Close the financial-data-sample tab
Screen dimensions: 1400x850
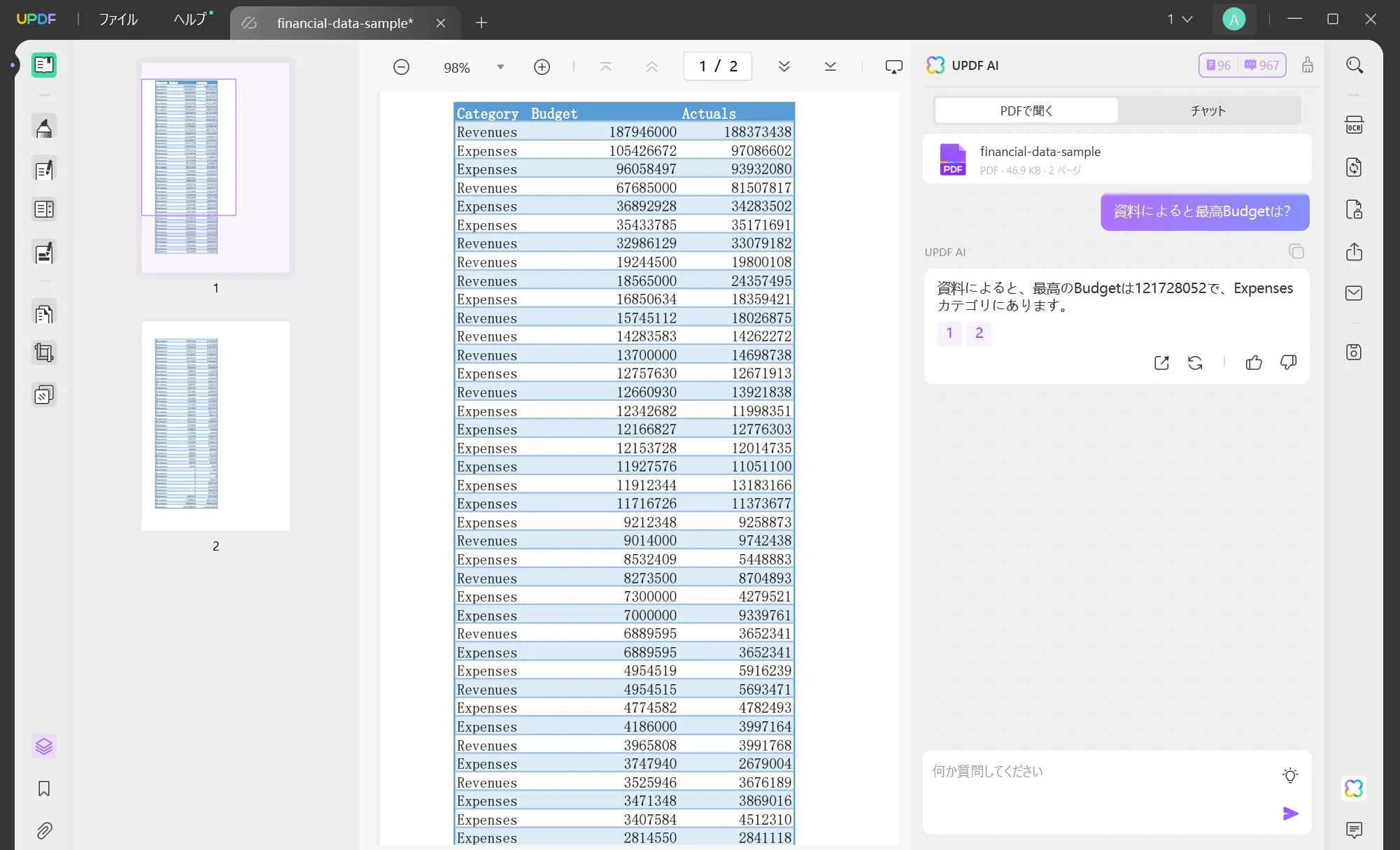[x=441, y=23]
